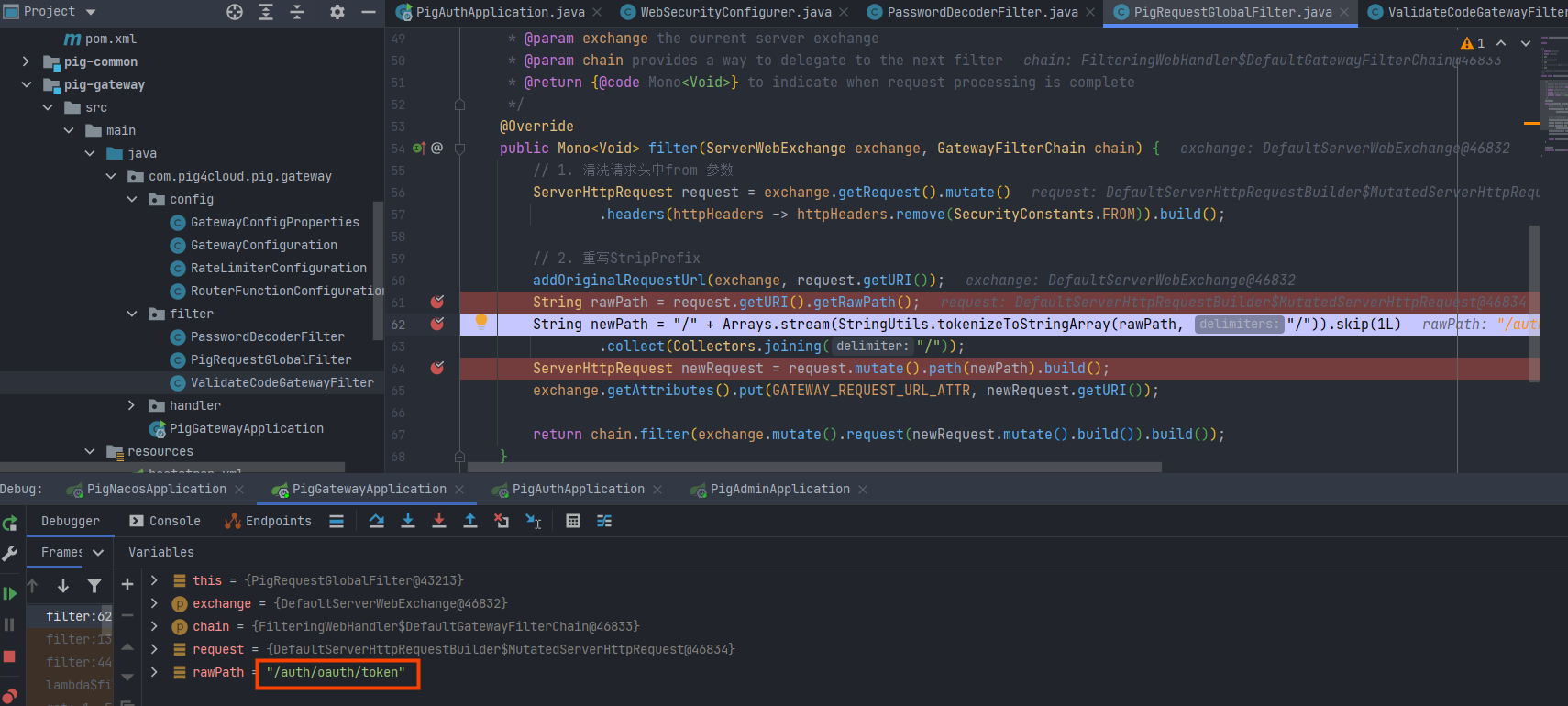The image size is (1568, 706).
Task: Toggle breakpoint on line 61
Action: coord(437,302)
